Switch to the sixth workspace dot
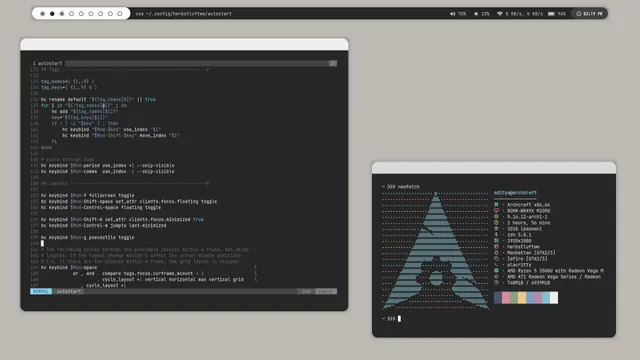640x360 pixels. point(91,13)
